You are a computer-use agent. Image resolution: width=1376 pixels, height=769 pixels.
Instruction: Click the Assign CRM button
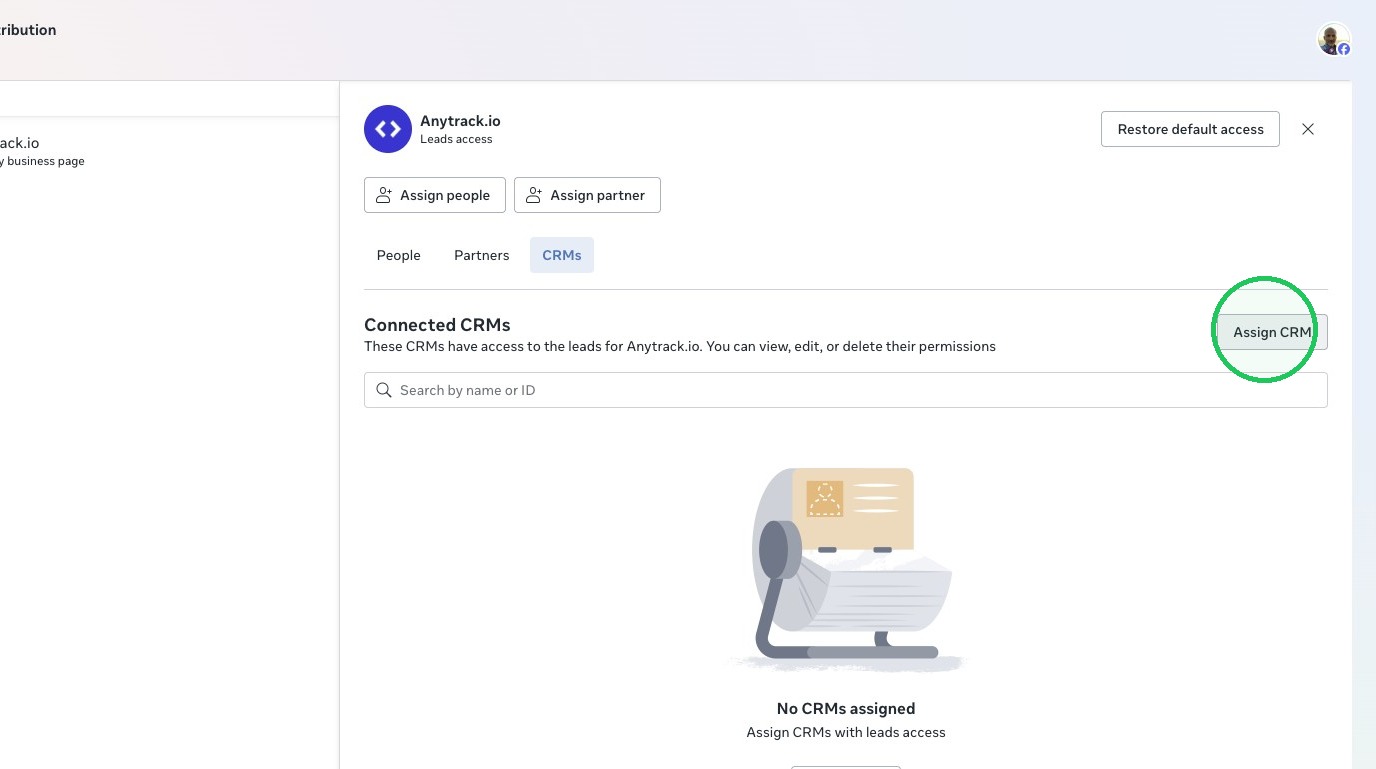[x=1272, y=332]
